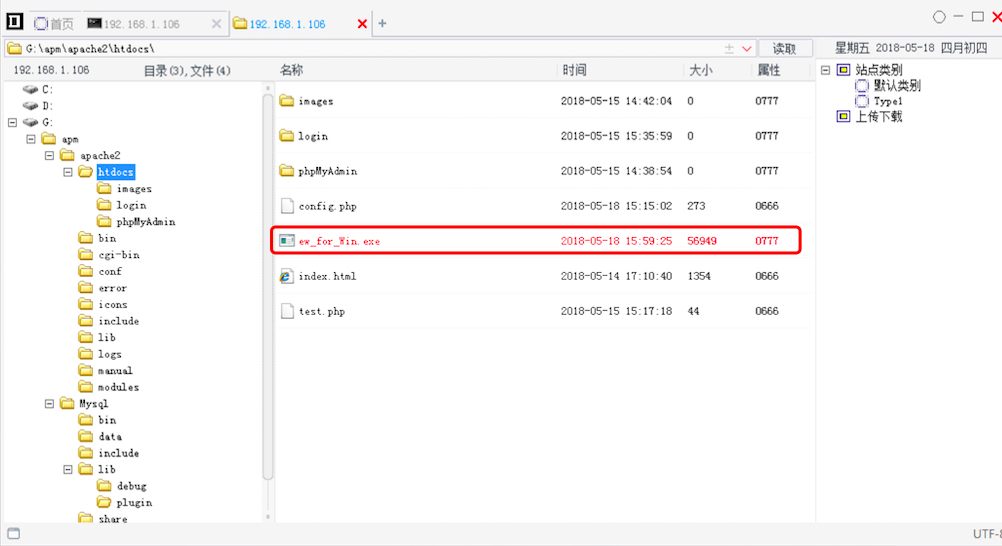Collapse the apm folder node
1002x546 pixels.
[x=31, y=139]
